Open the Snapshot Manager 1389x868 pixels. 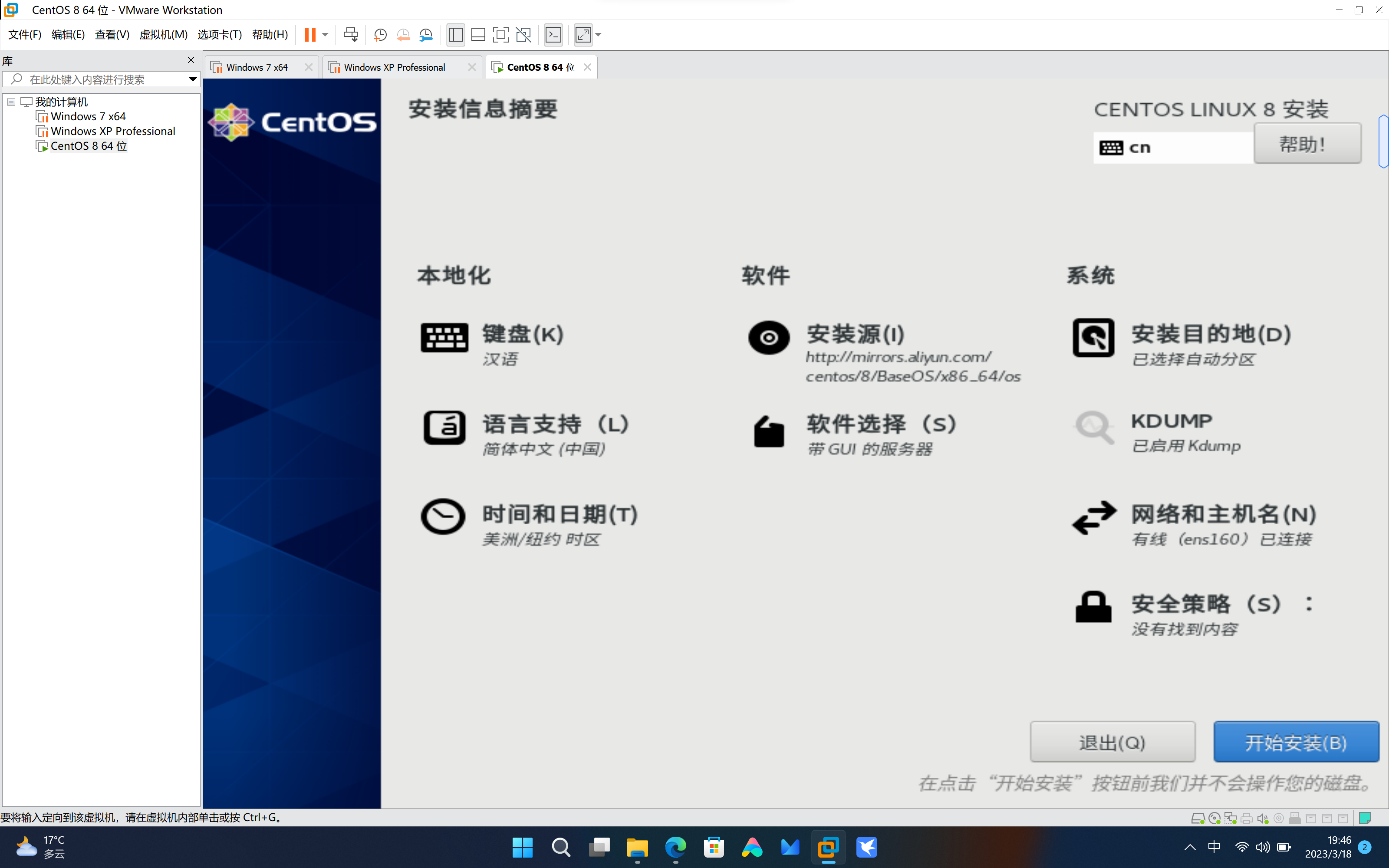tap(426, 34)
